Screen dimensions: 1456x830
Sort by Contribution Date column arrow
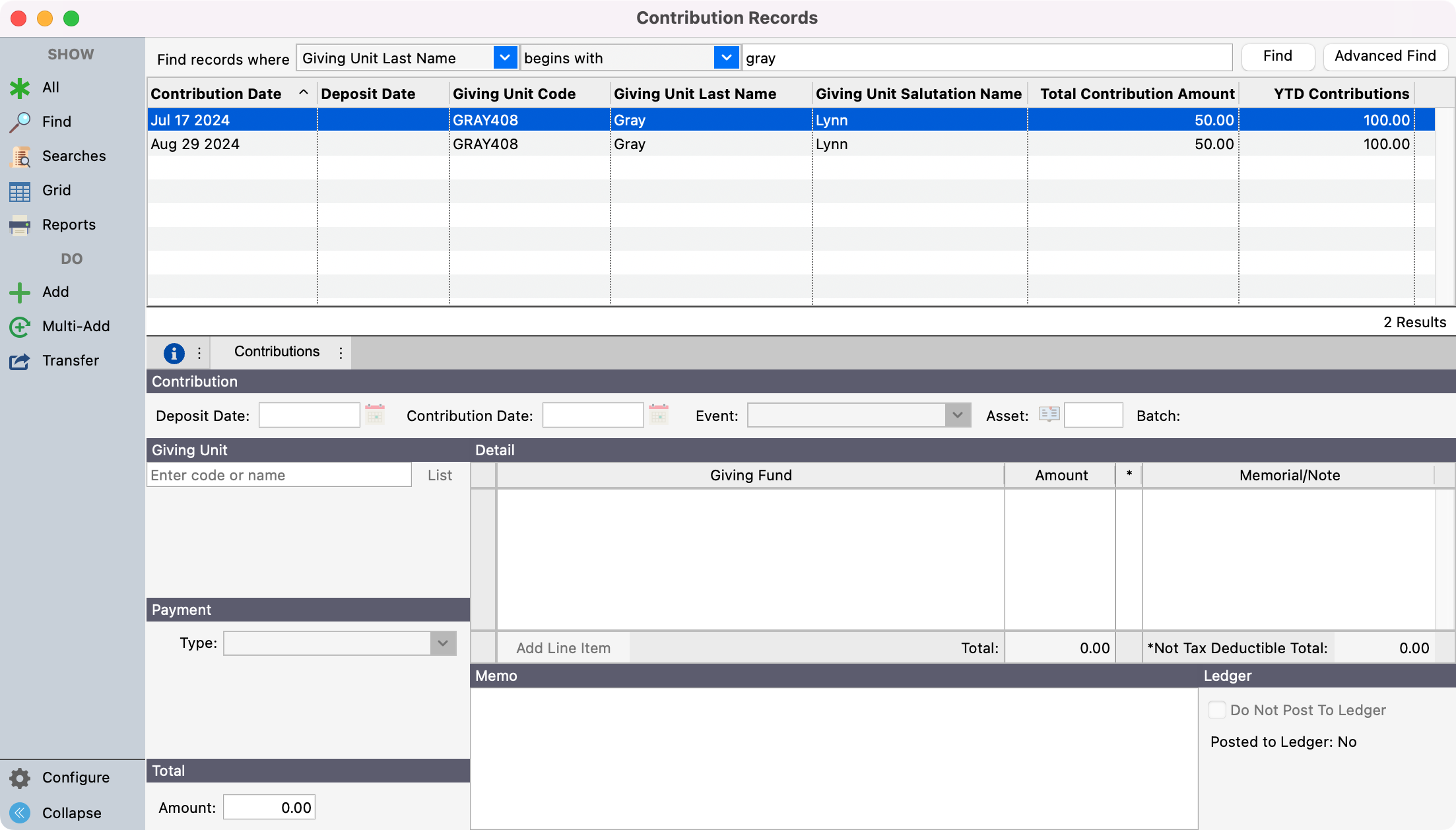[304, 93]
